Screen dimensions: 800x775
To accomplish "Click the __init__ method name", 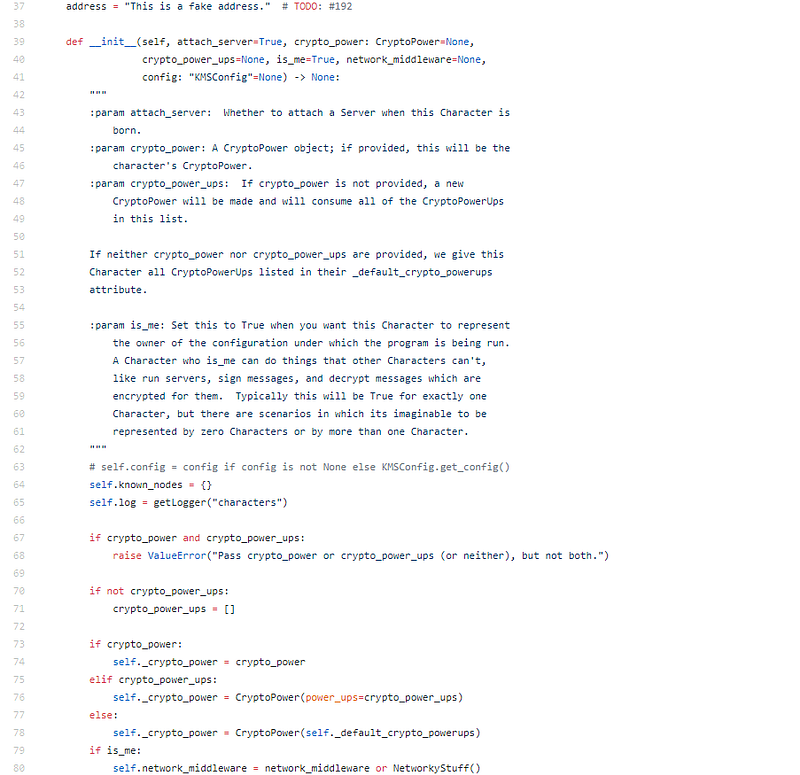I will point(113,42).
